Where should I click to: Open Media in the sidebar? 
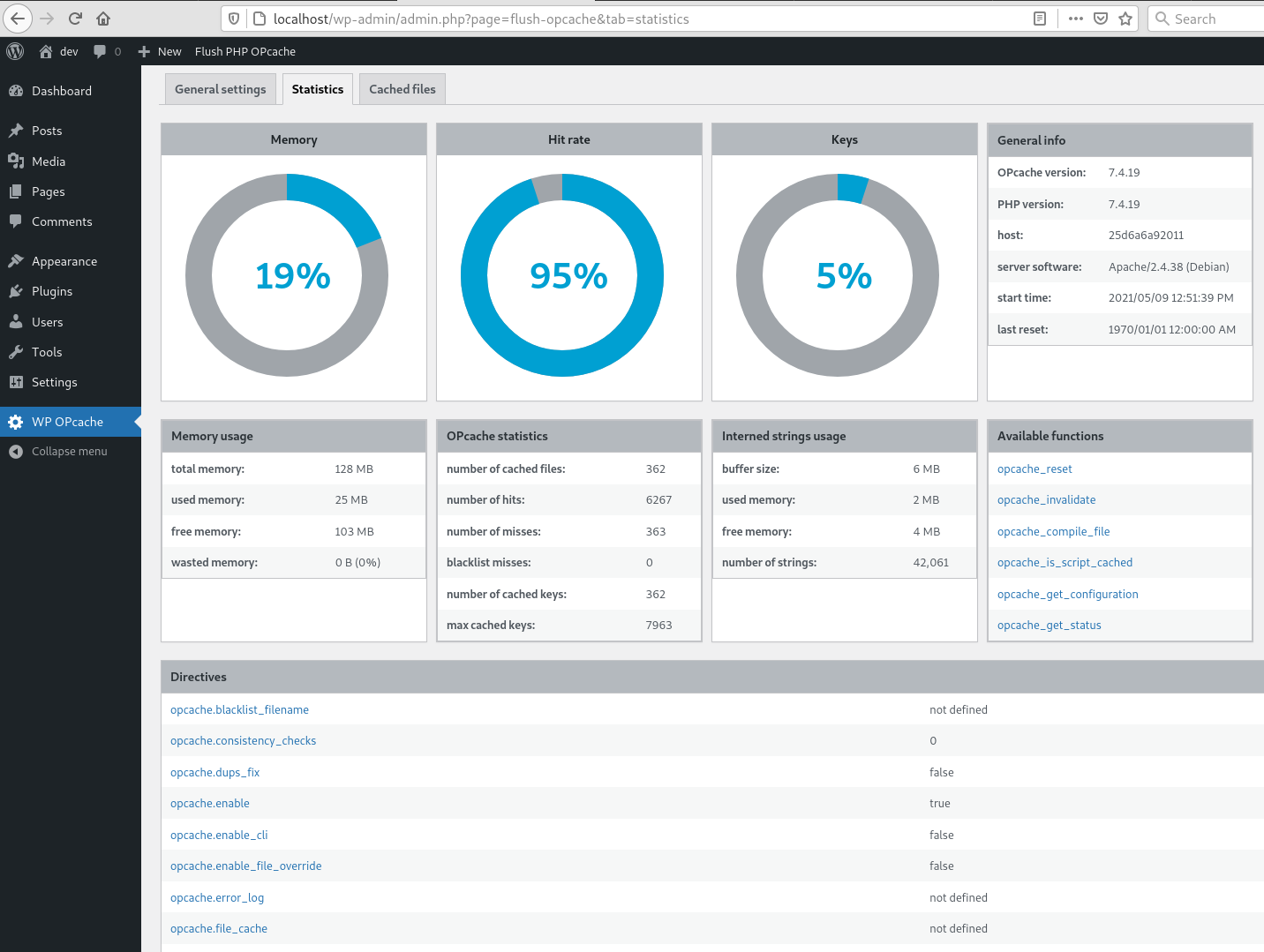pyautogui.click(x=71, y=161)
